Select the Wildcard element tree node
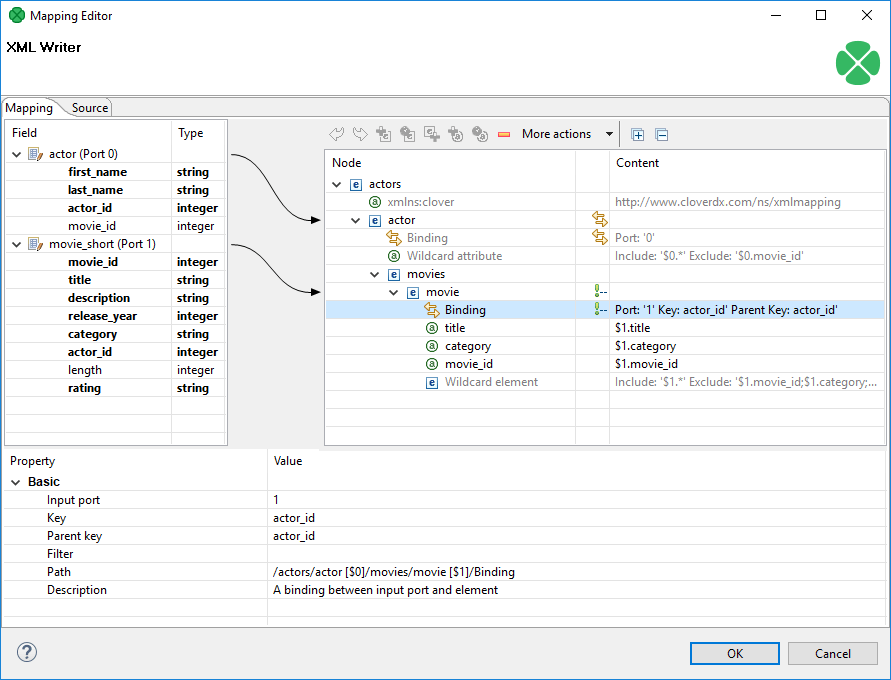 click(x=491, y=382)
